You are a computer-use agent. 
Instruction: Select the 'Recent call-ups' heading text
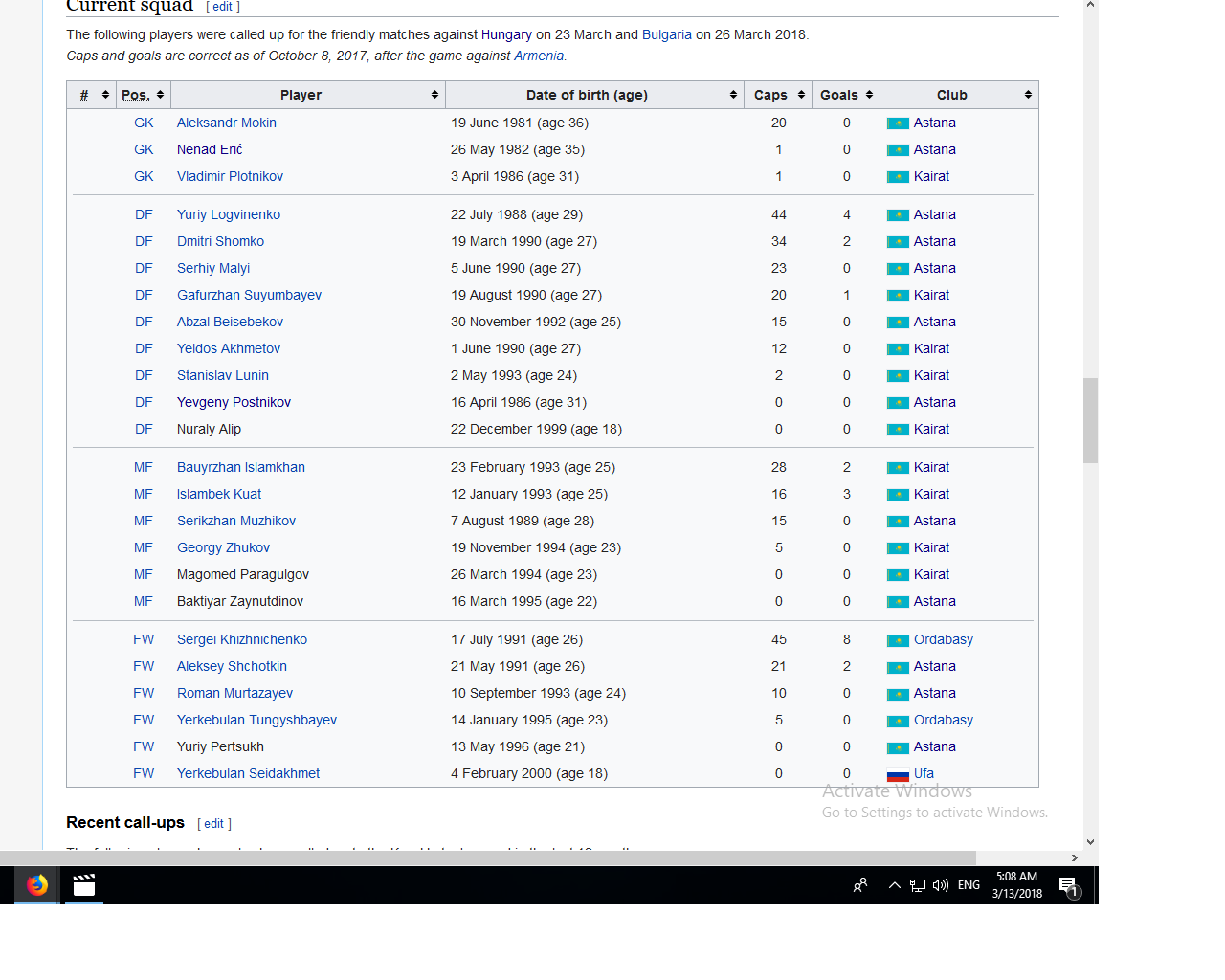125,822
